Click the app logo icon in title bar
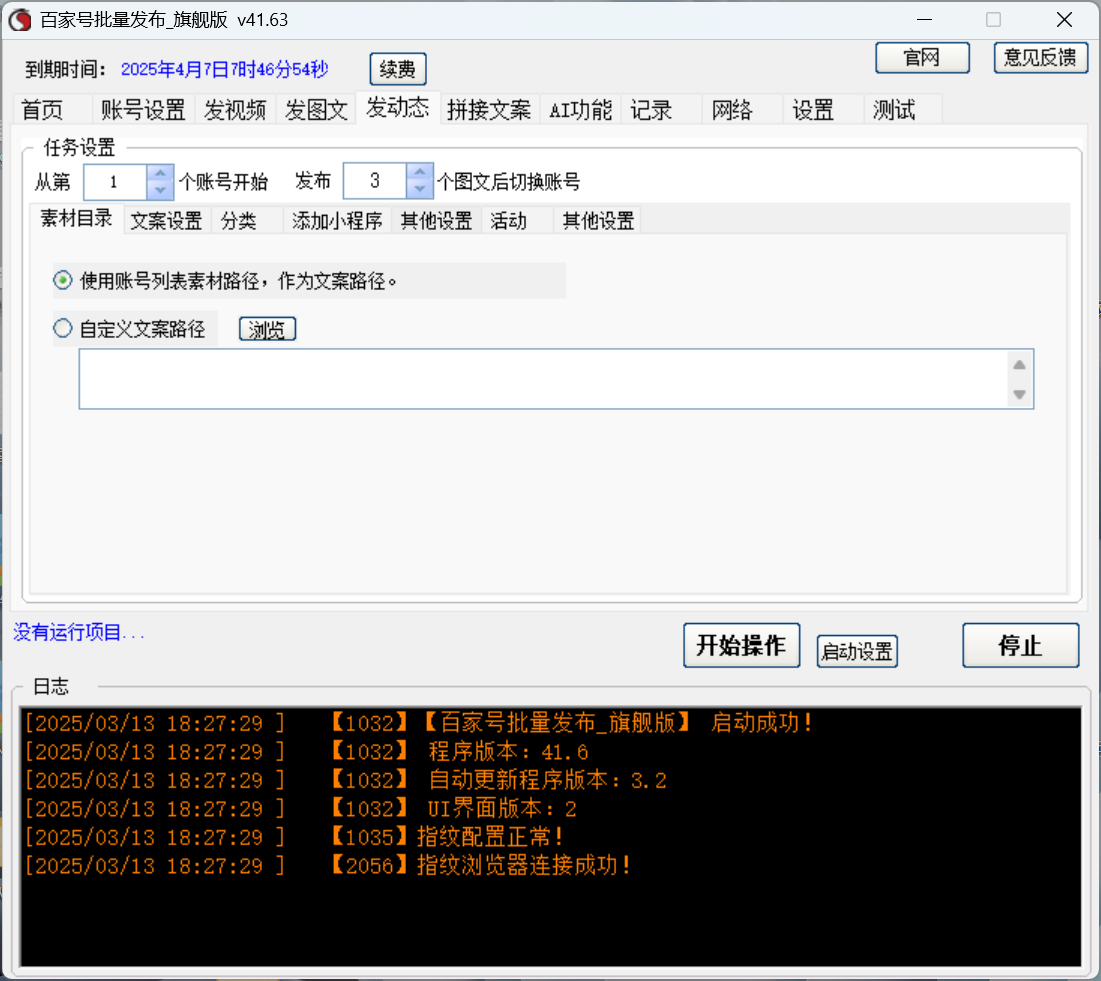The image size is (1101, 981). point(20,20)
